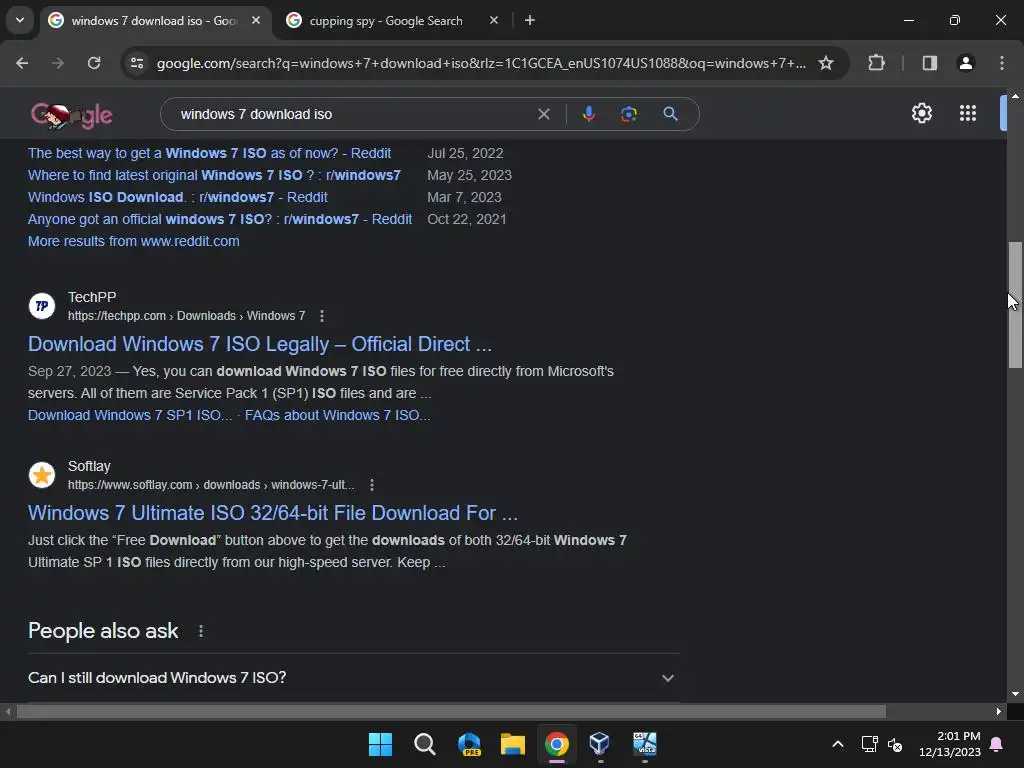
Task: Open 'The best way to get a Windows 7 ISO' link
Action: tap(210, 153)
